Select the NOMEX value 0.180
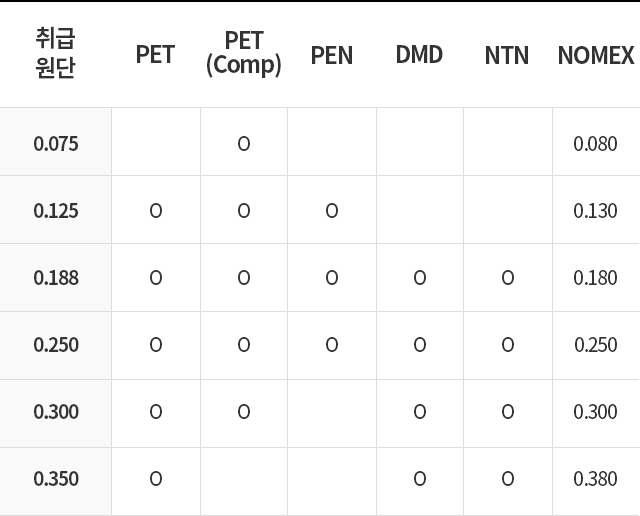The height and width of the screenshot is (516, 640). (595, 278)
